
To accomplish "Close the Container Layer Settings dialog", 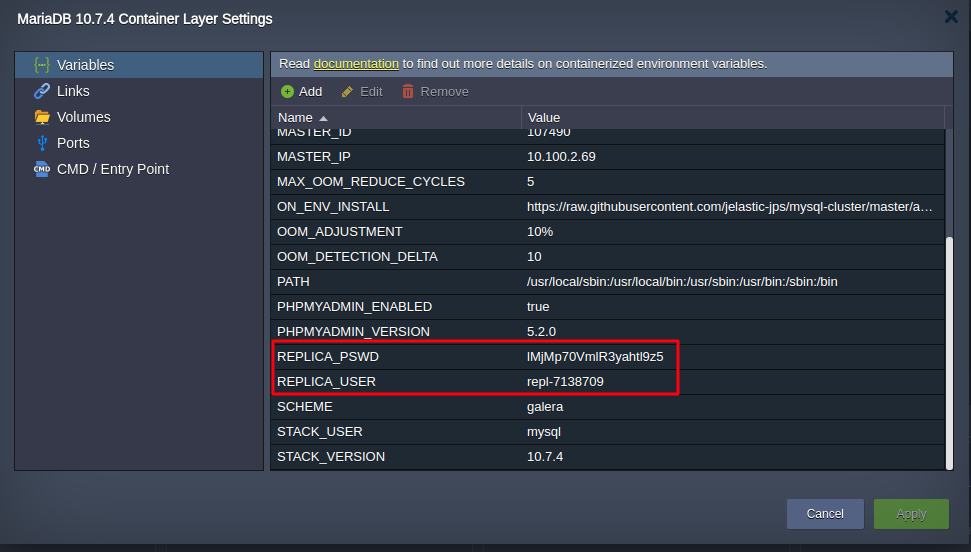I will [951, 17].
